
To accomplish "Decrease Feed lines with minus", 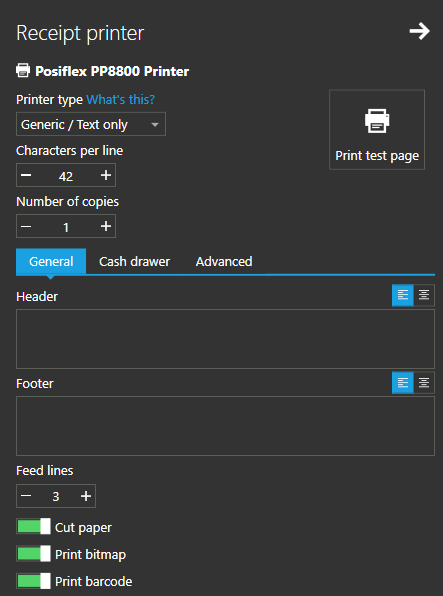I will pos(26,496).
